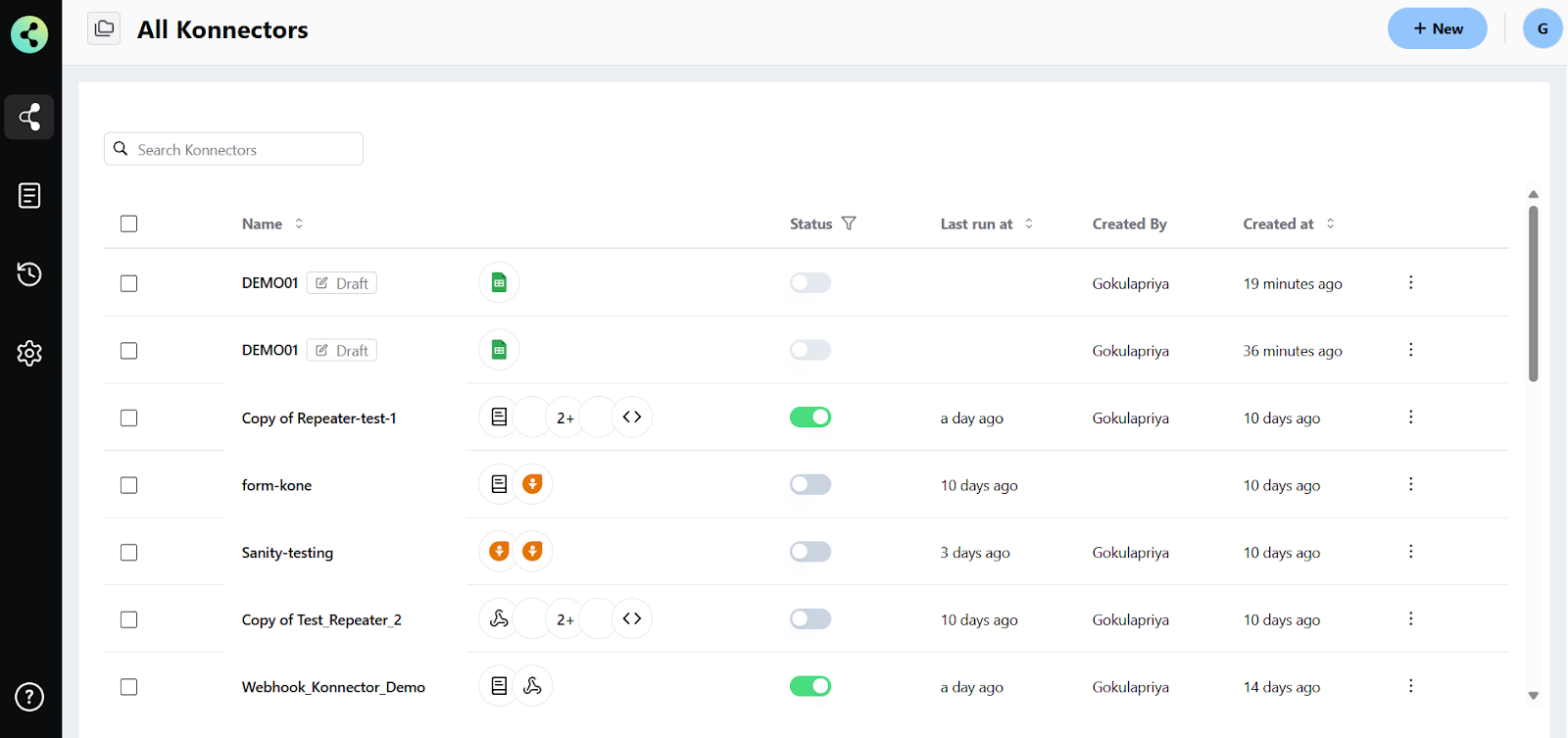Click the form icon in Webhook_Konnector_Demo row
Image resolution: width=1568 pixels, height=738 pixels.
(x=499, y=686)
